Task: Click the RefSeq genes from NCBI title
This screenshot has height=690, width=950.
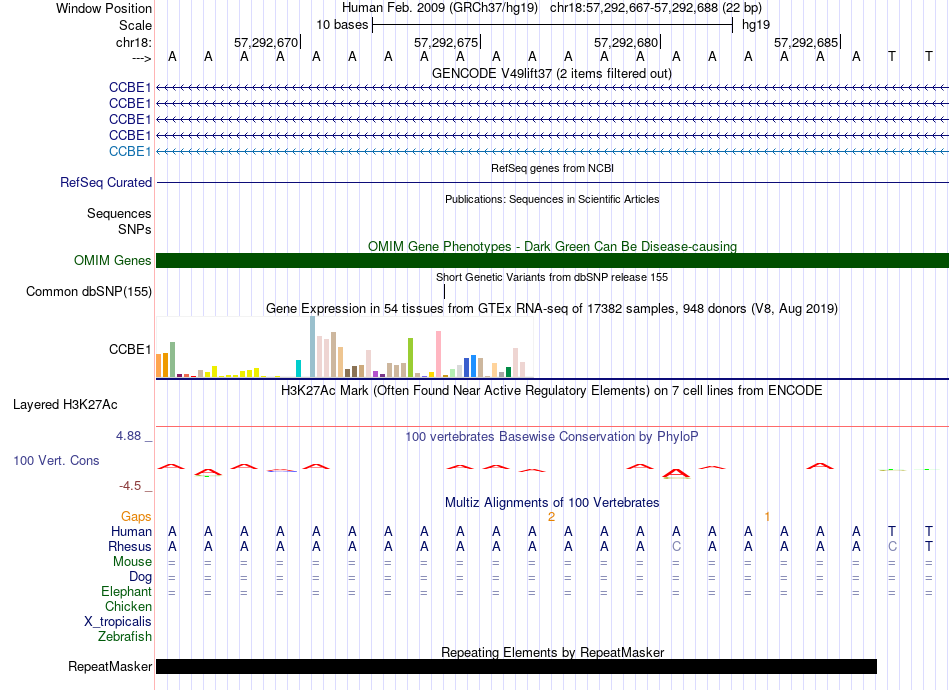Action: [552, 168]
